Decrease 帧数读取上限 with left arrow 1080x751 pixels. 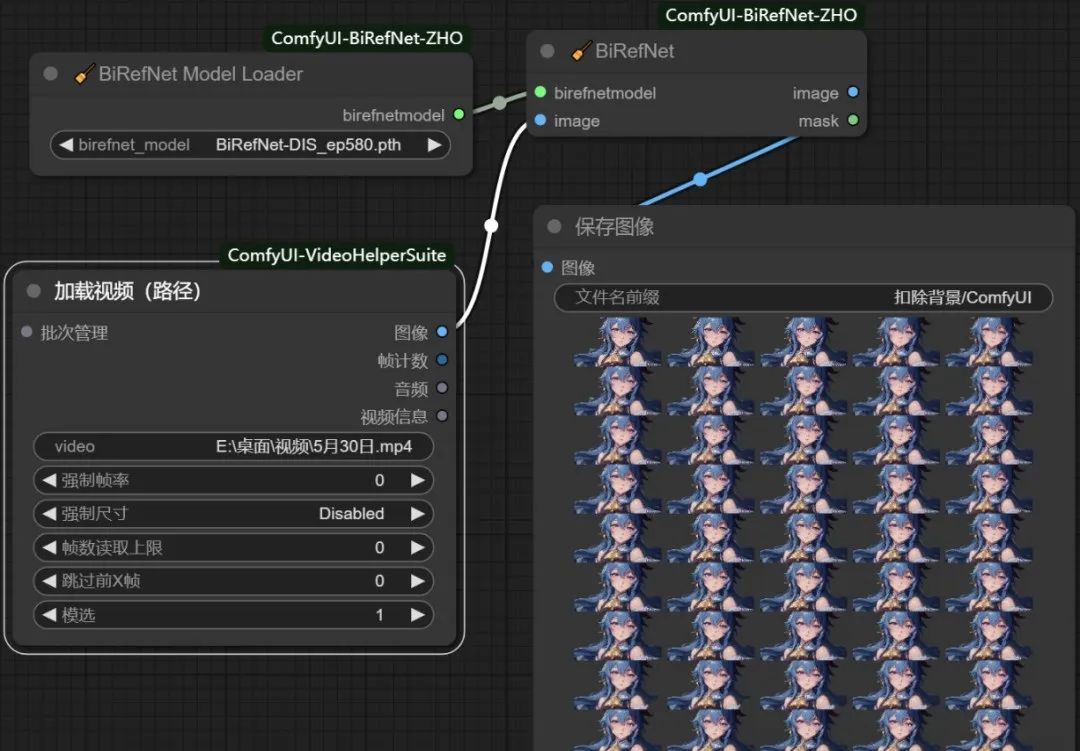coord(49,548)
